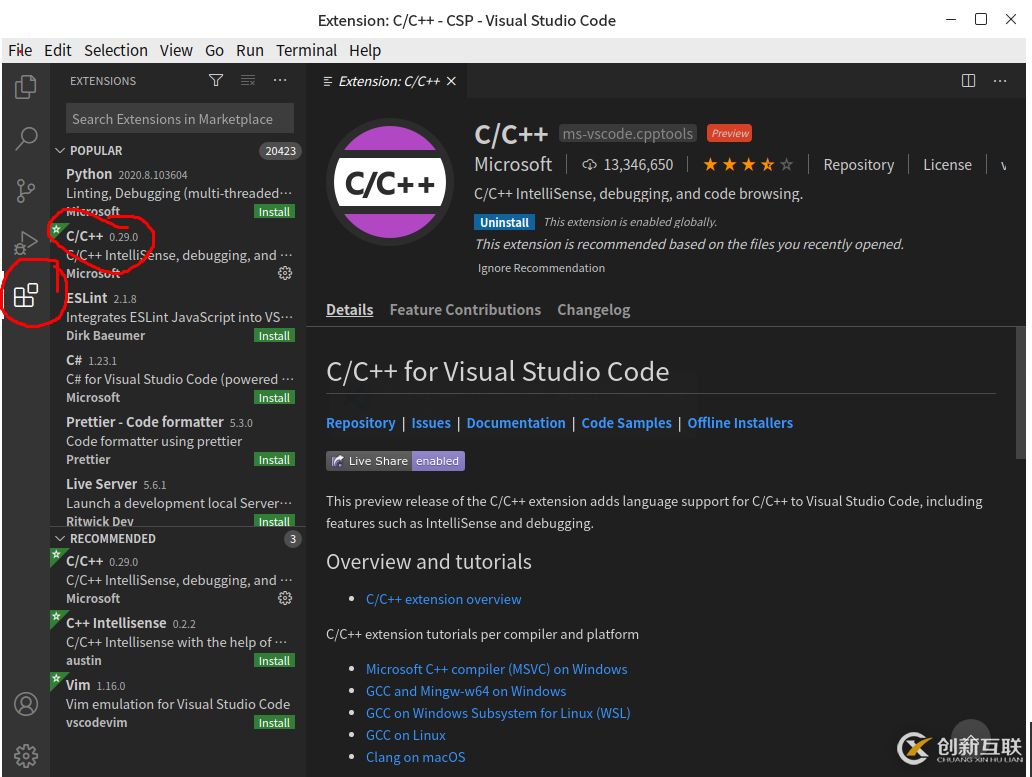
Task: Clear extensions search results icon
Action: [x=248, y=80]
